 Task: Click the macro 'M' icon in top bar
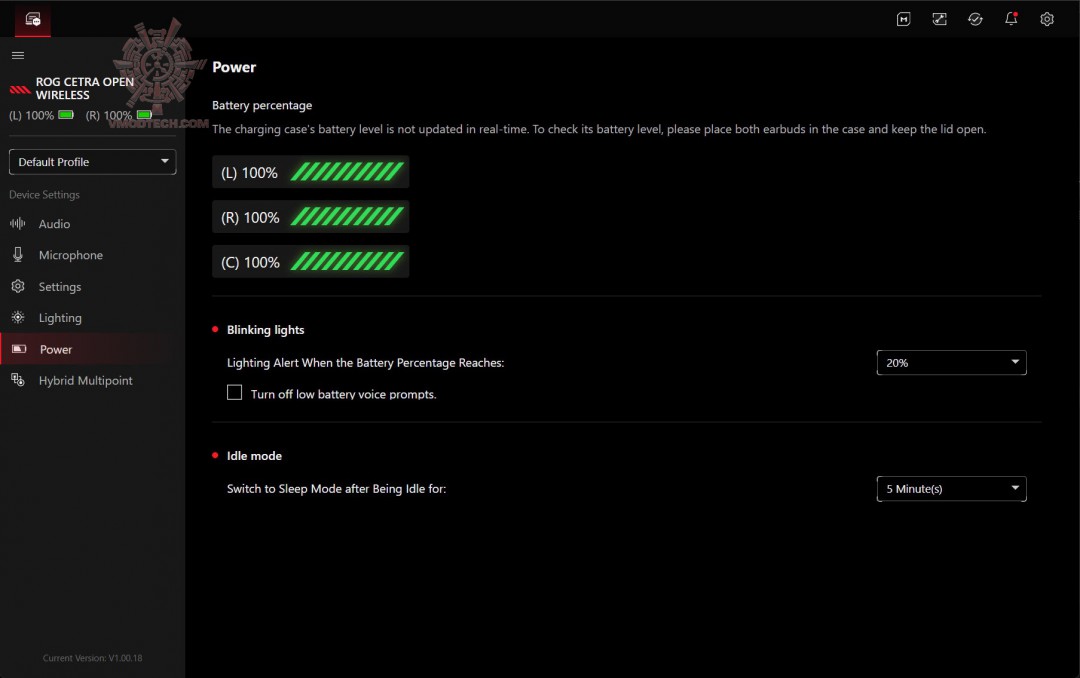(903, 19)
